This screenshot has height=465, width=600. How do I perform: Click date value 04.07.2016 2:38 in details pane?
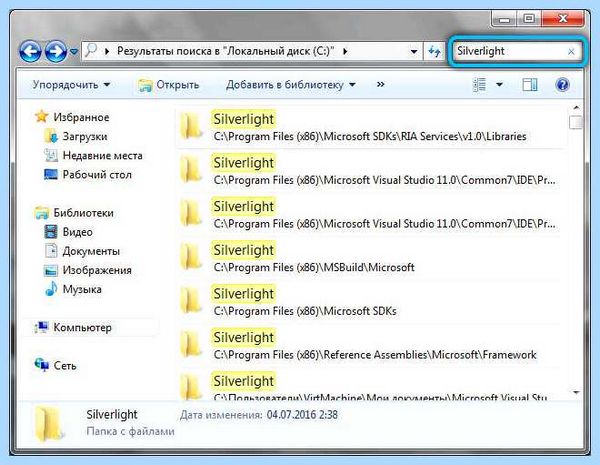click(x=302, y=414)
